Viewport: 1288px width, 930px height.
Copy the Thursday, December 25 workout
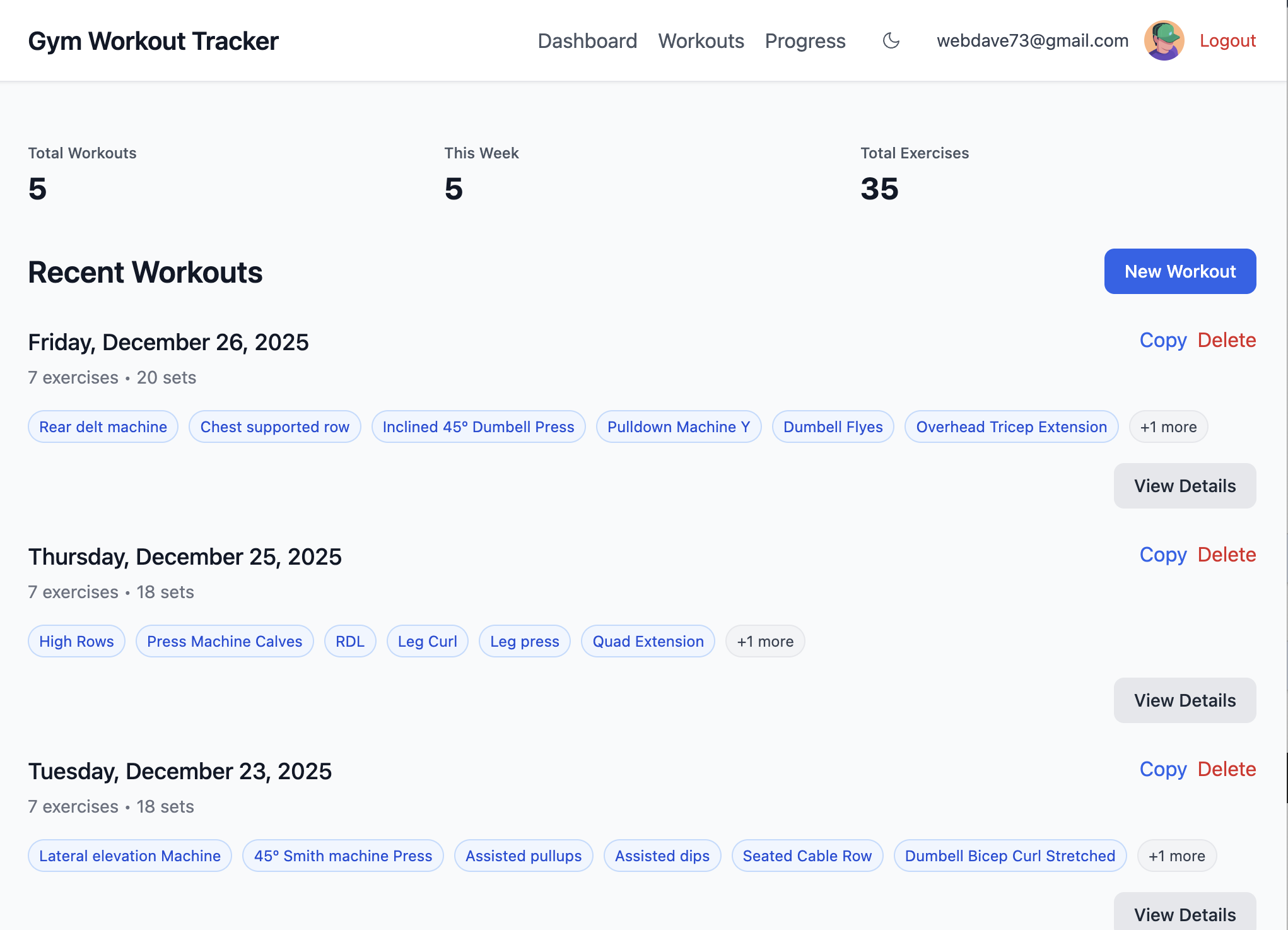coord(1162,555)
